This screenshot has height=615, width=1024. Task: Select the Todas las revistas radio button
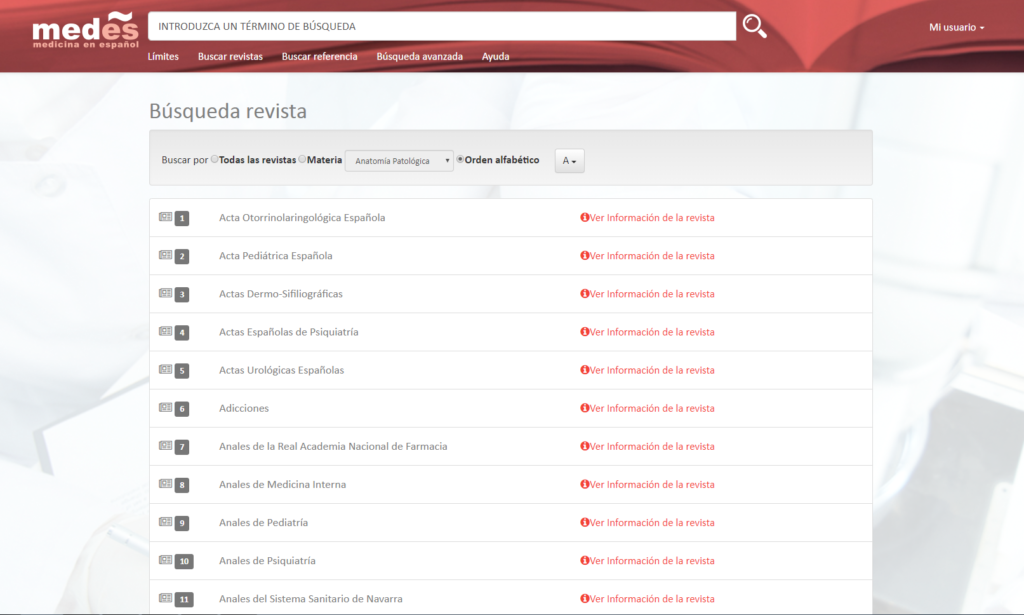pyautogui.click(x=215, y=160)
